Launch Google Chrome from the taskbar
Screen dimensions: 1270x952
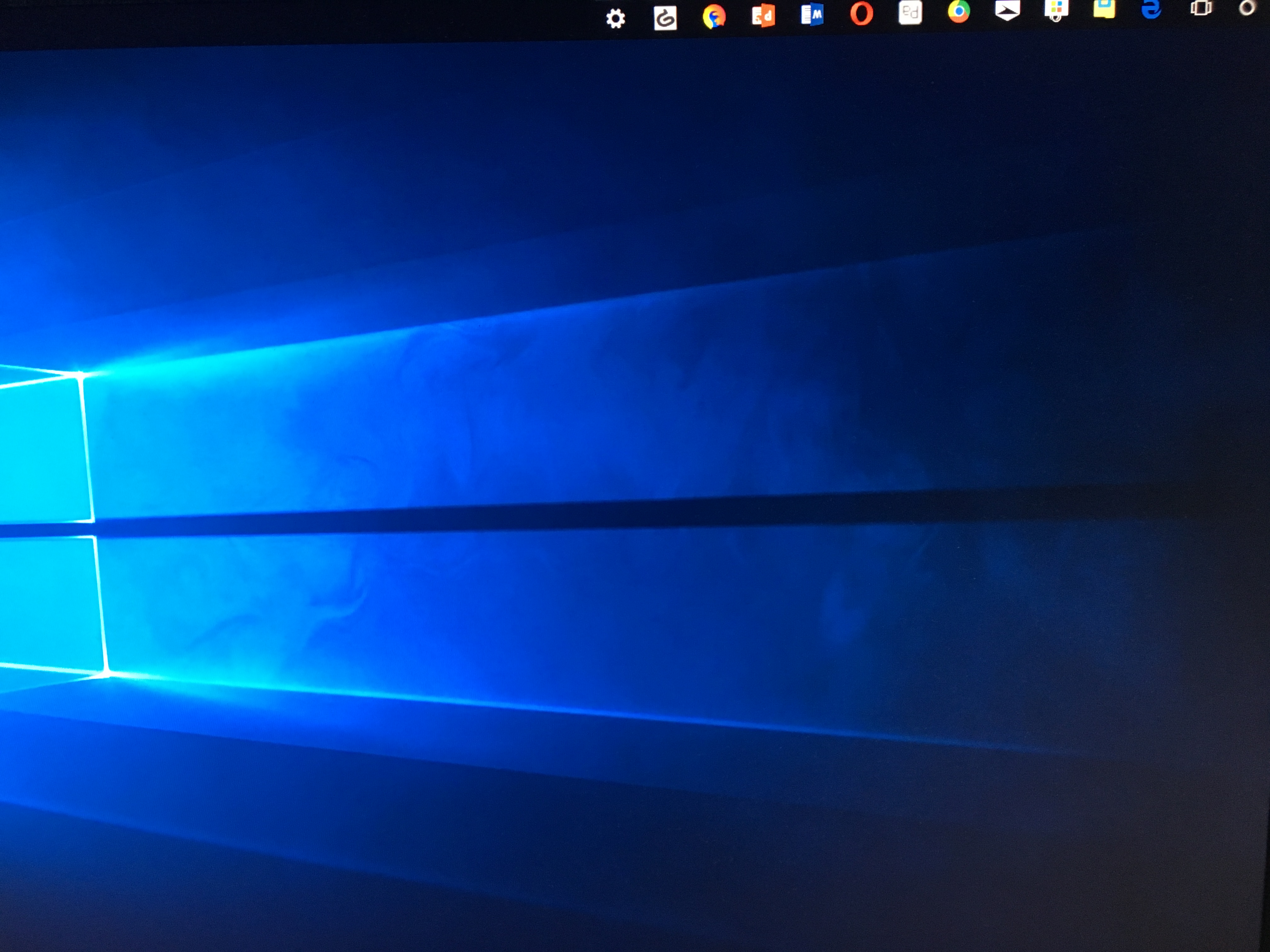[x=959, y=11]
